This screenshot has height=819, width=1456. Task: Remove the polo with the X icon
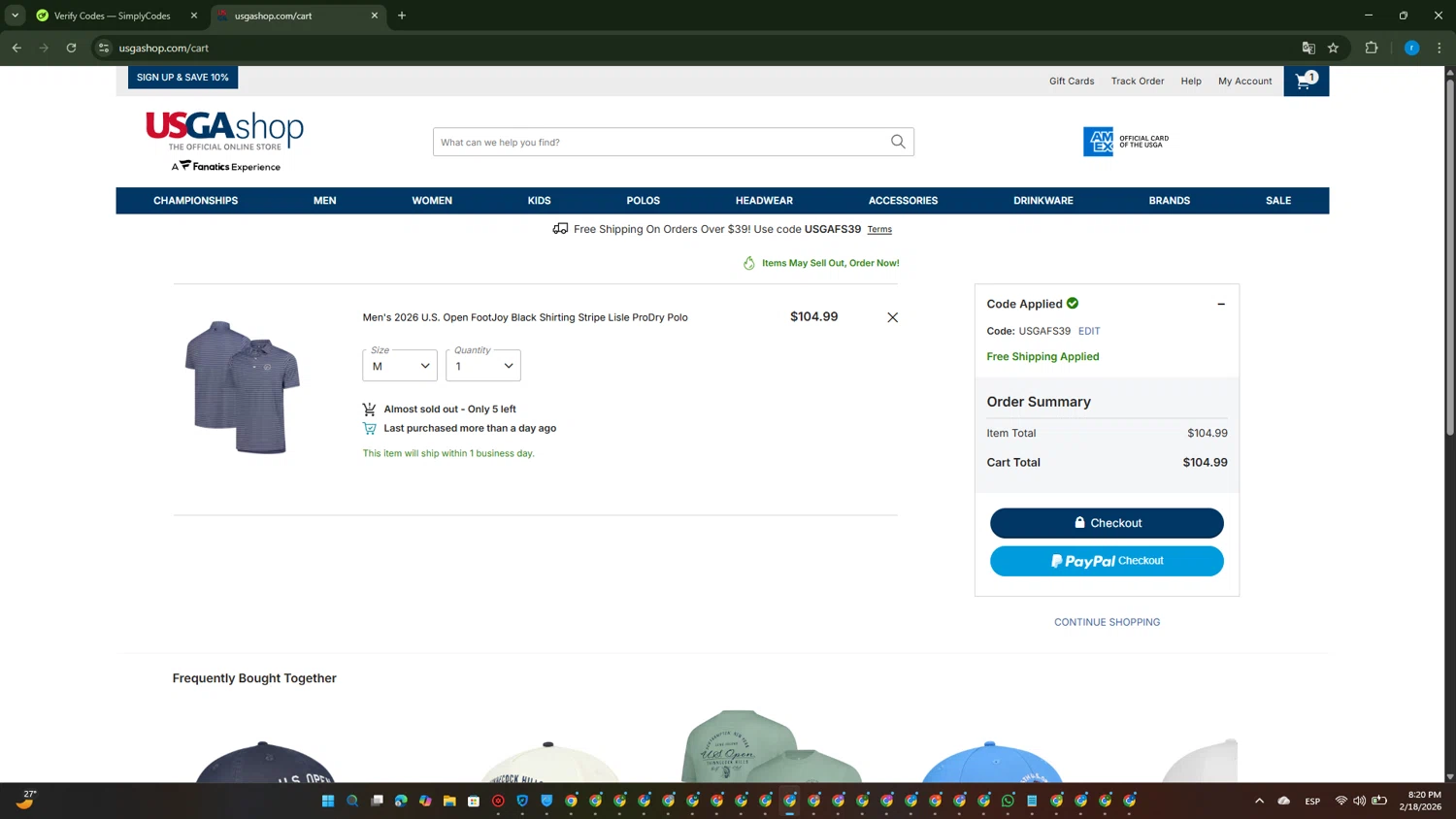pos(892,317)
